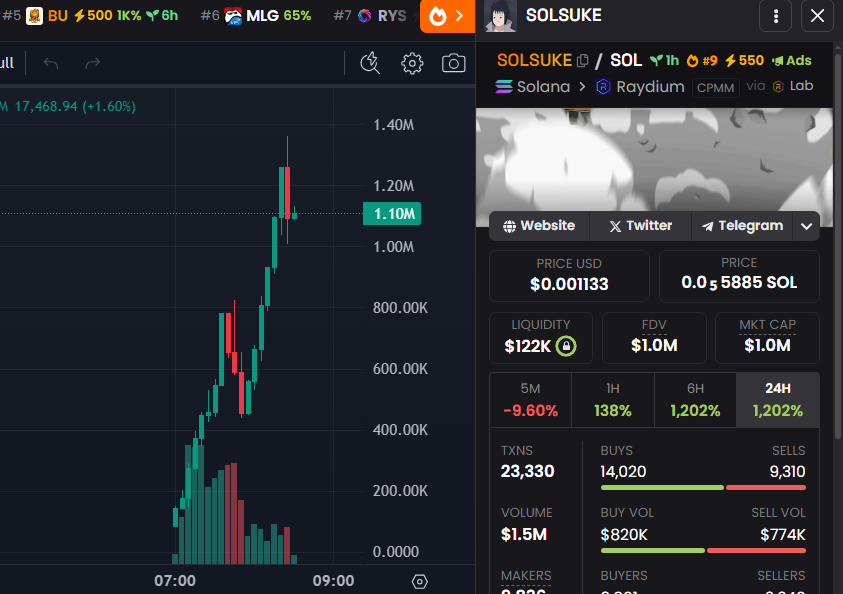Click the #9 trending fire badge
The width and height of the screenshot is (843, 594).
tap(702, 61)
